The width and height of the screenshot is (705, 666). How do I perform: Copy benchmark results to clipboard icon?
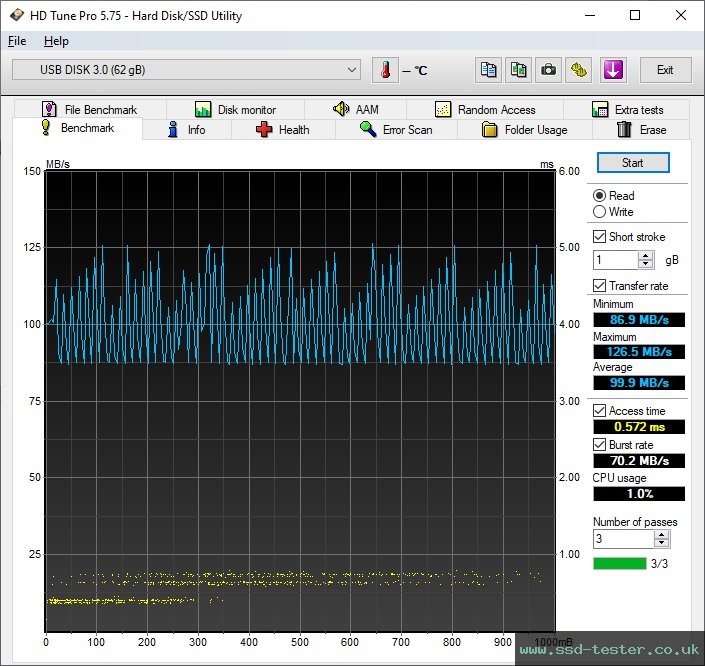[488, 70]
